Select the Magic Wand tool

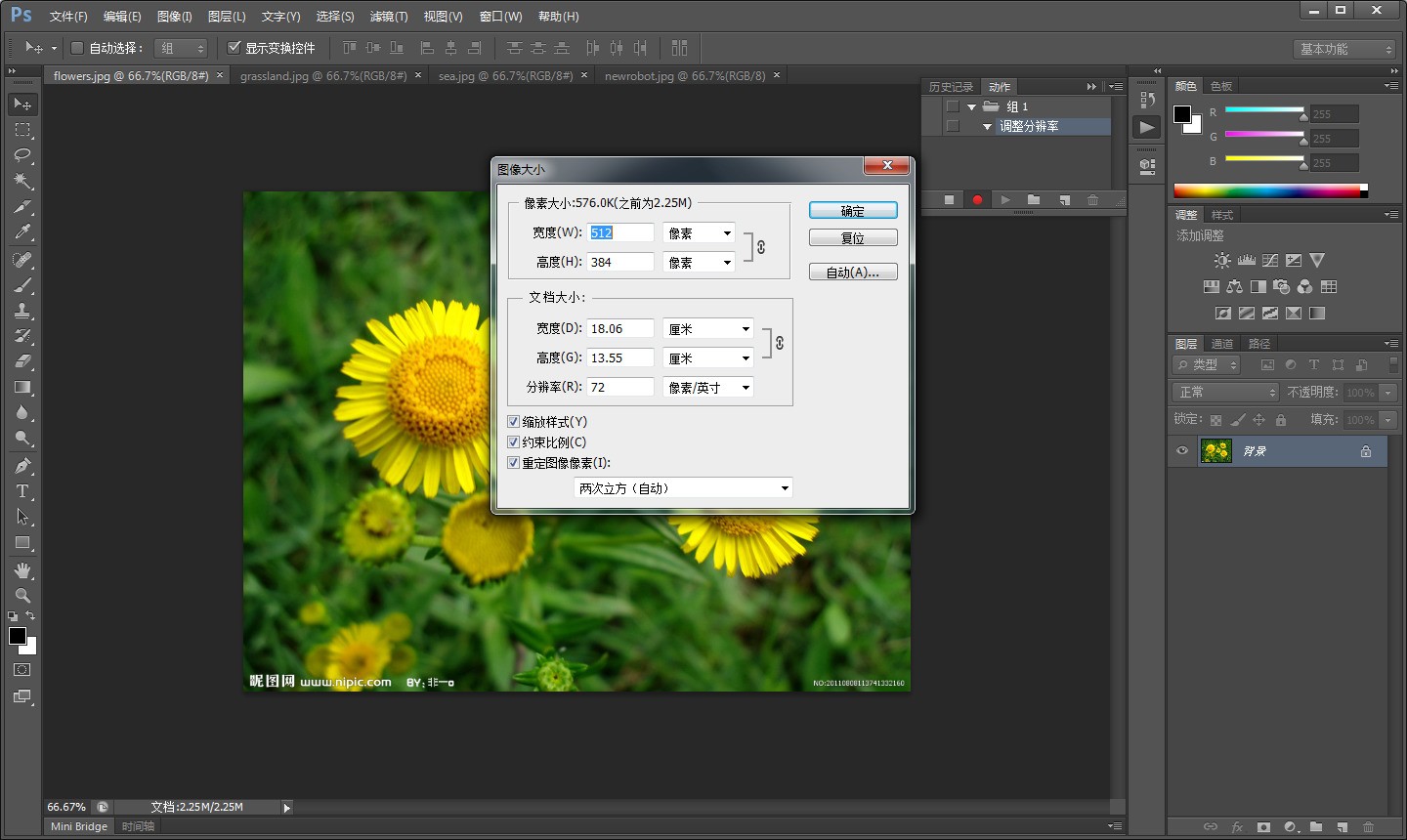pyautogui.click(x=22, y=181)
